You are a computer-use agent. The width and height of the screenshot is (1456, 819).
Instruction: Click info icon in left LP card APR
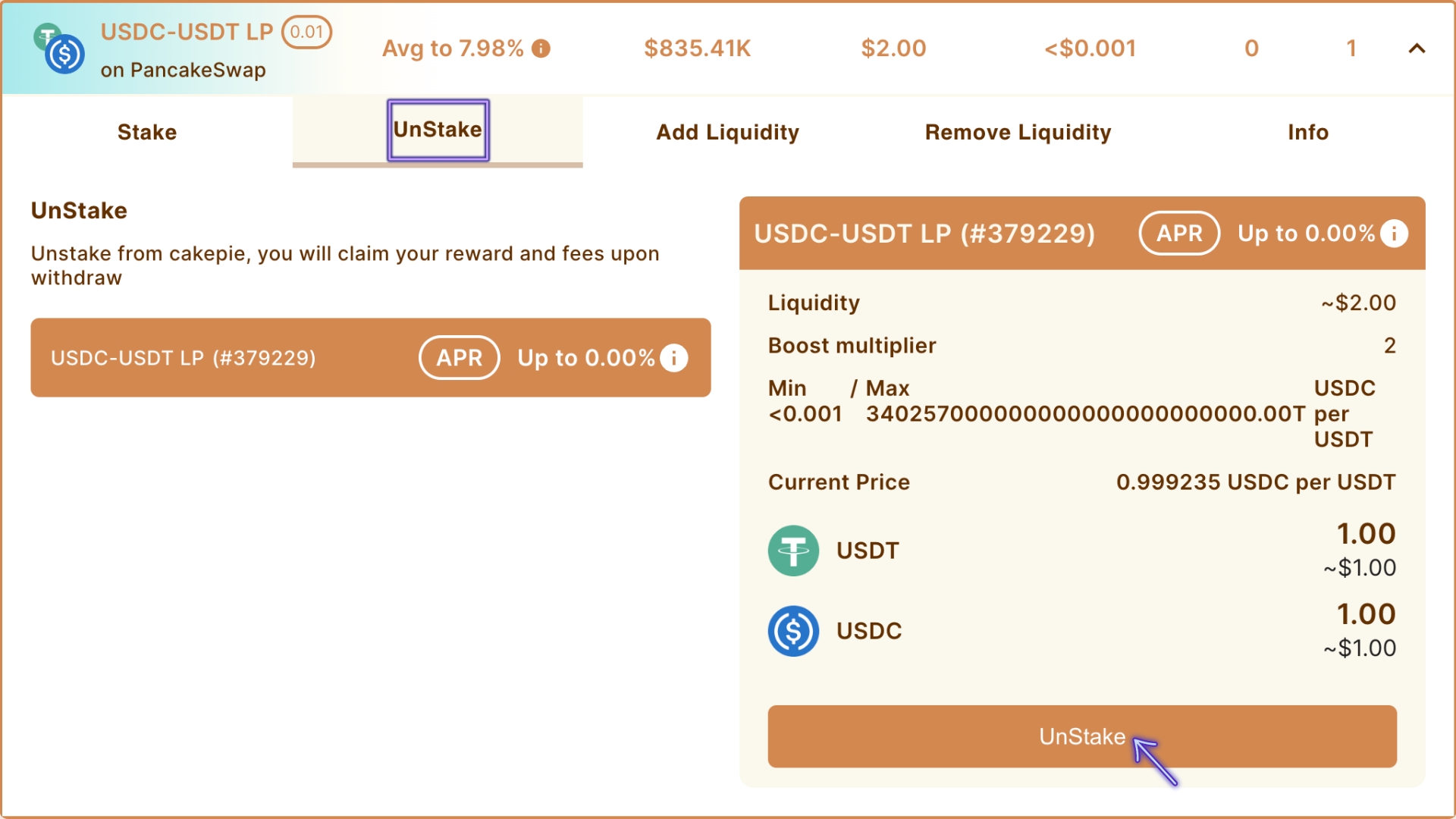(x=673, y=358)
